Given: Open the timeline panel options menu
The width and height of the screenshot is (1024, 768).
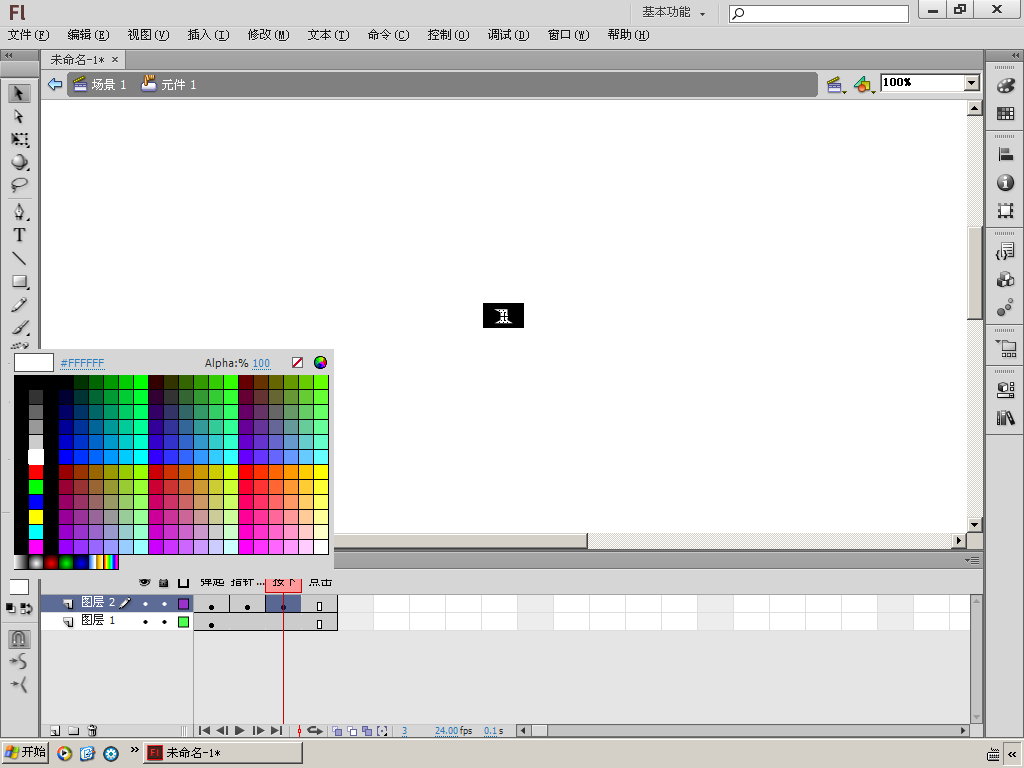Looking at the screenshot, I should click(x=972, y=560).
